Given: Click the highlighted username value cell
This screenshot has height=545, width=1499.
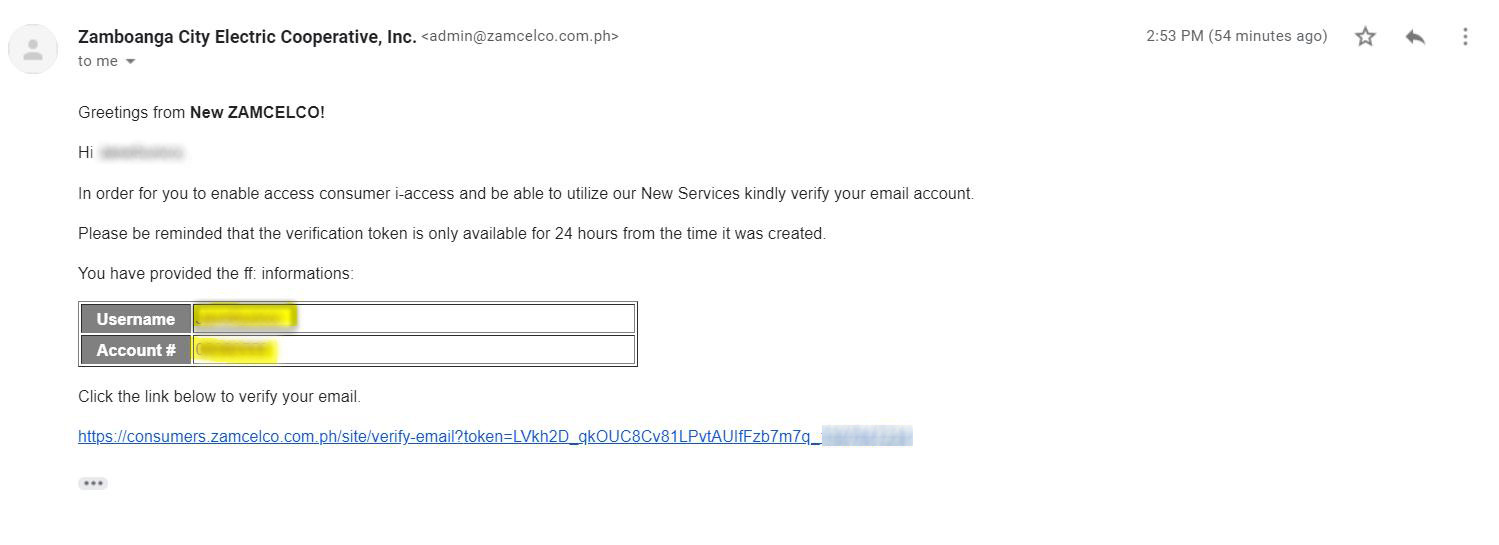Looking at the screenshot, I should click(x=414, y=319).
